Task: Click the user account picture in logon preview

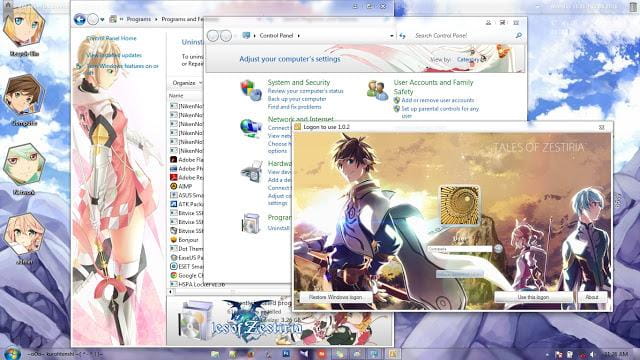Action: pos(460,205)
